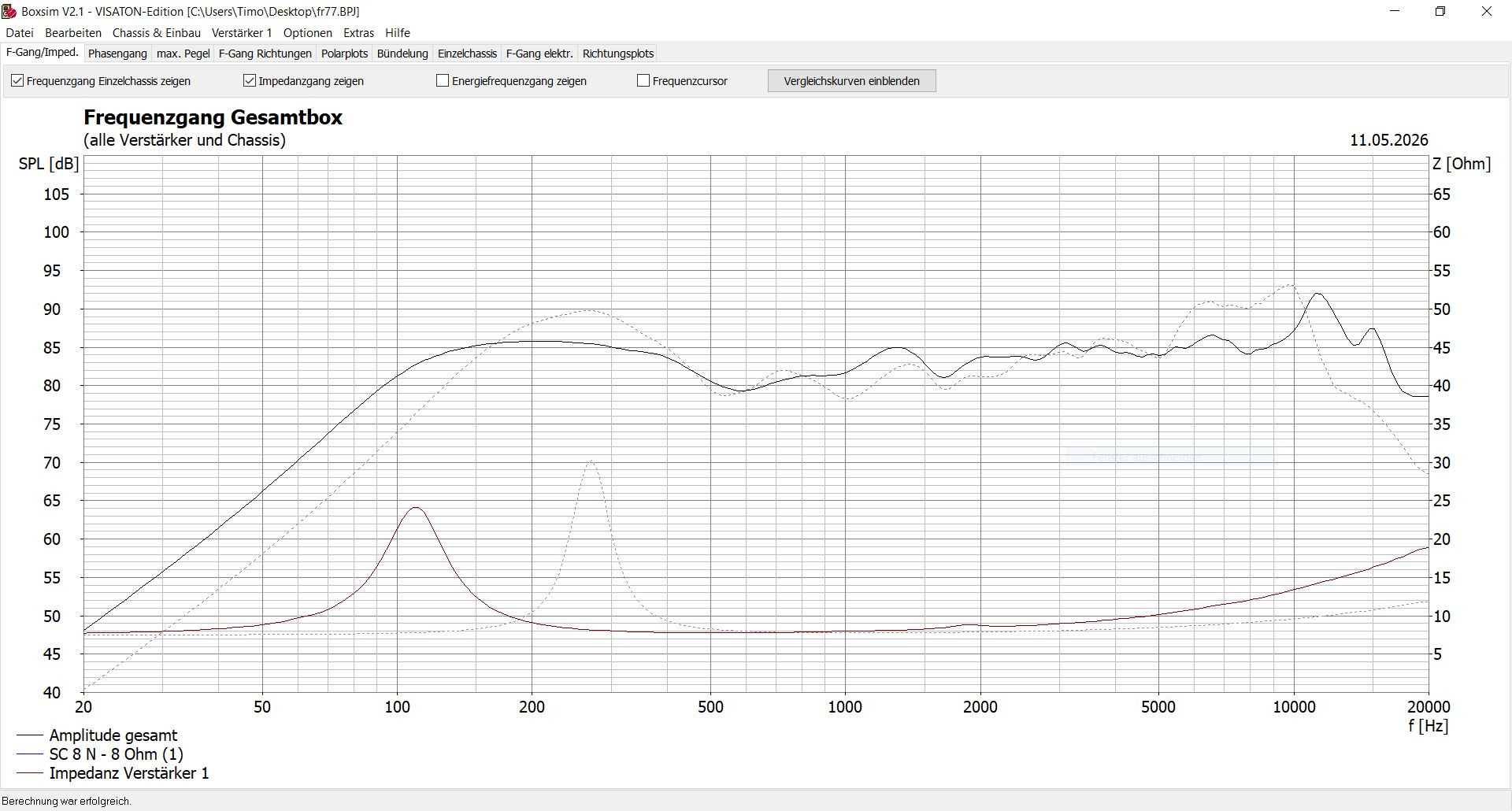This screenshot has width=1512, height=811.
Task: Select the F-Gang/Imped. tab
Action: [x=43, y=53]
